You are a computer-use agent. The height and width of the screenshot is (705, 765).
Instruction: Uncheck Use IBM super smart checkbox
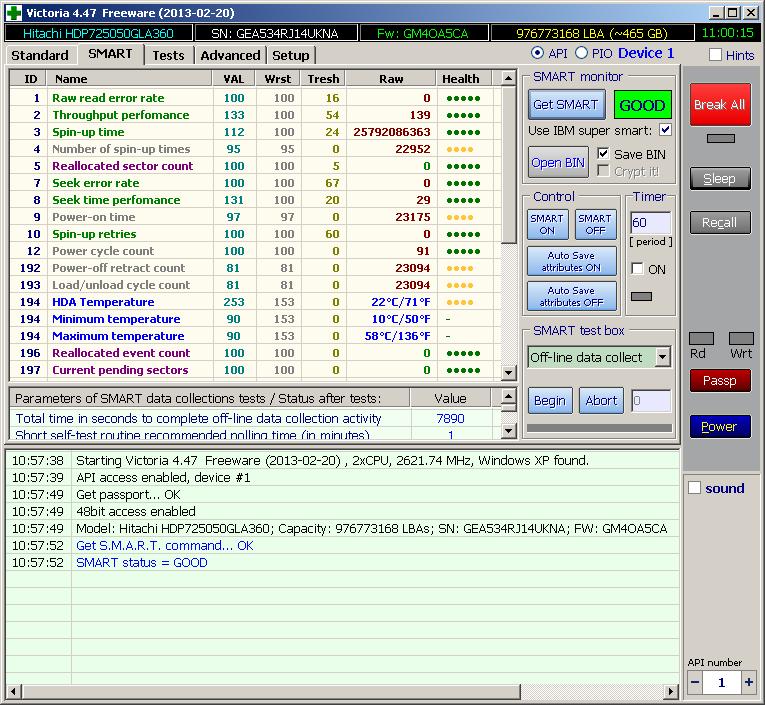[665, 130]
